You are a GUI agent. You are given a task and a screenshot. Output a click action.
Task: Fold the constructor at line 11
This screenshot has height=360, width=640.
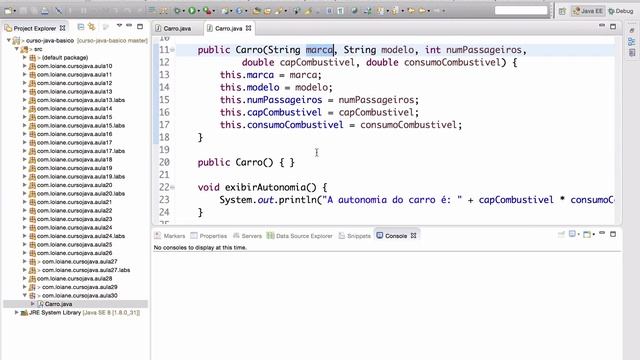173,50
